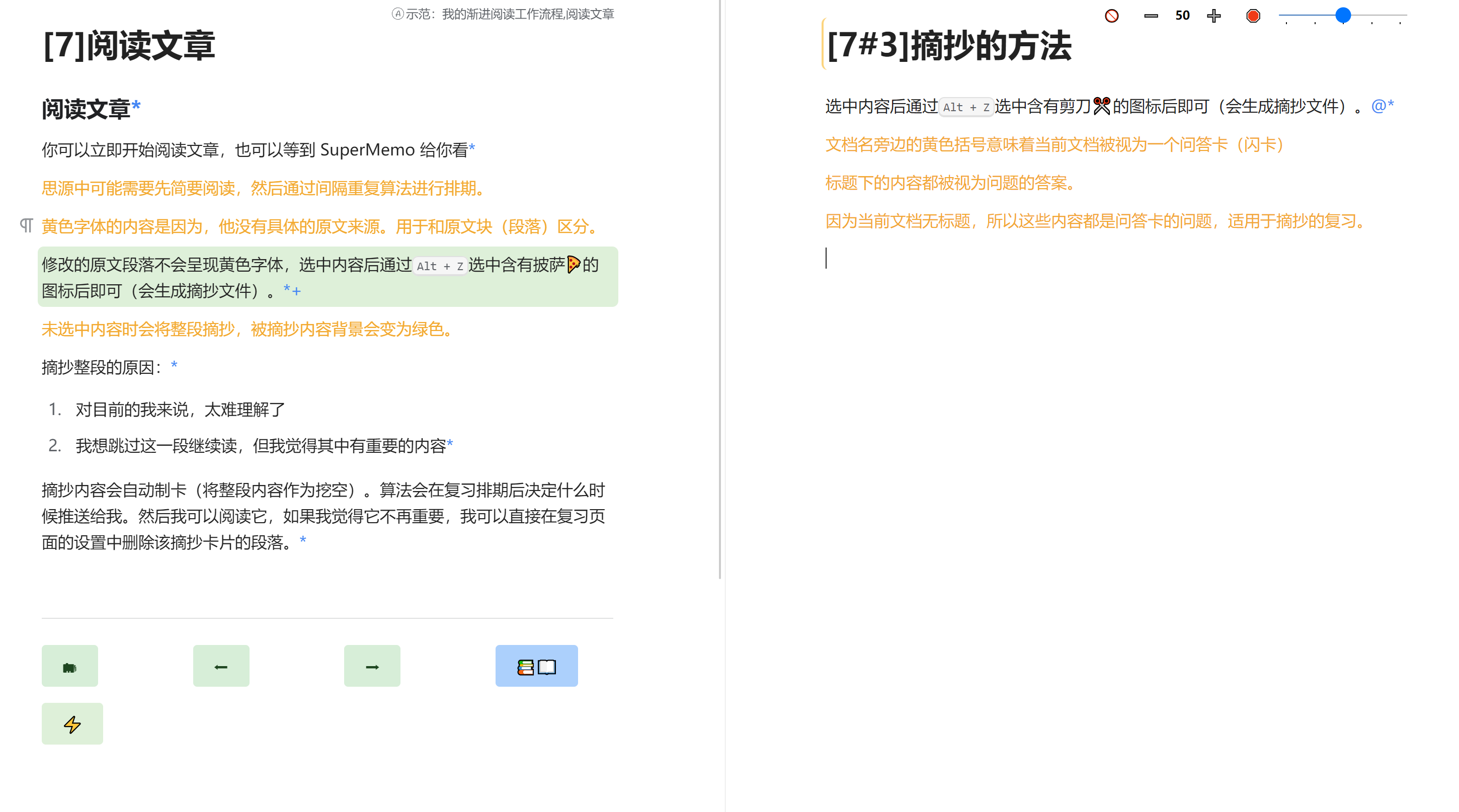Viewport: 1459px width, 812px height.
Task: Open breadcrumb 示范：我的渐进阅读工作流程,阅读文章
Action: pyautogui.click(x=503, y=14)
